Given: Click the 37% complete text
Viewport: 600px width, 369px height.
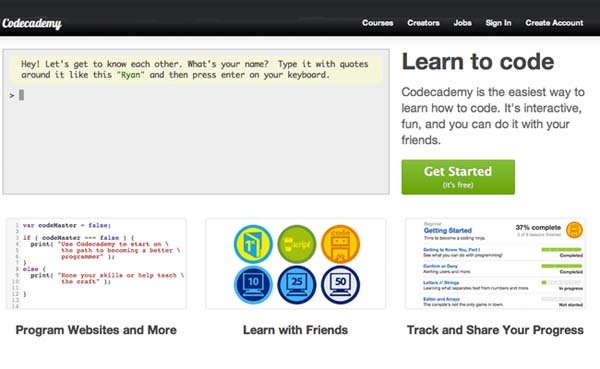Looking at the screenshot, I should tap(538, 227).
